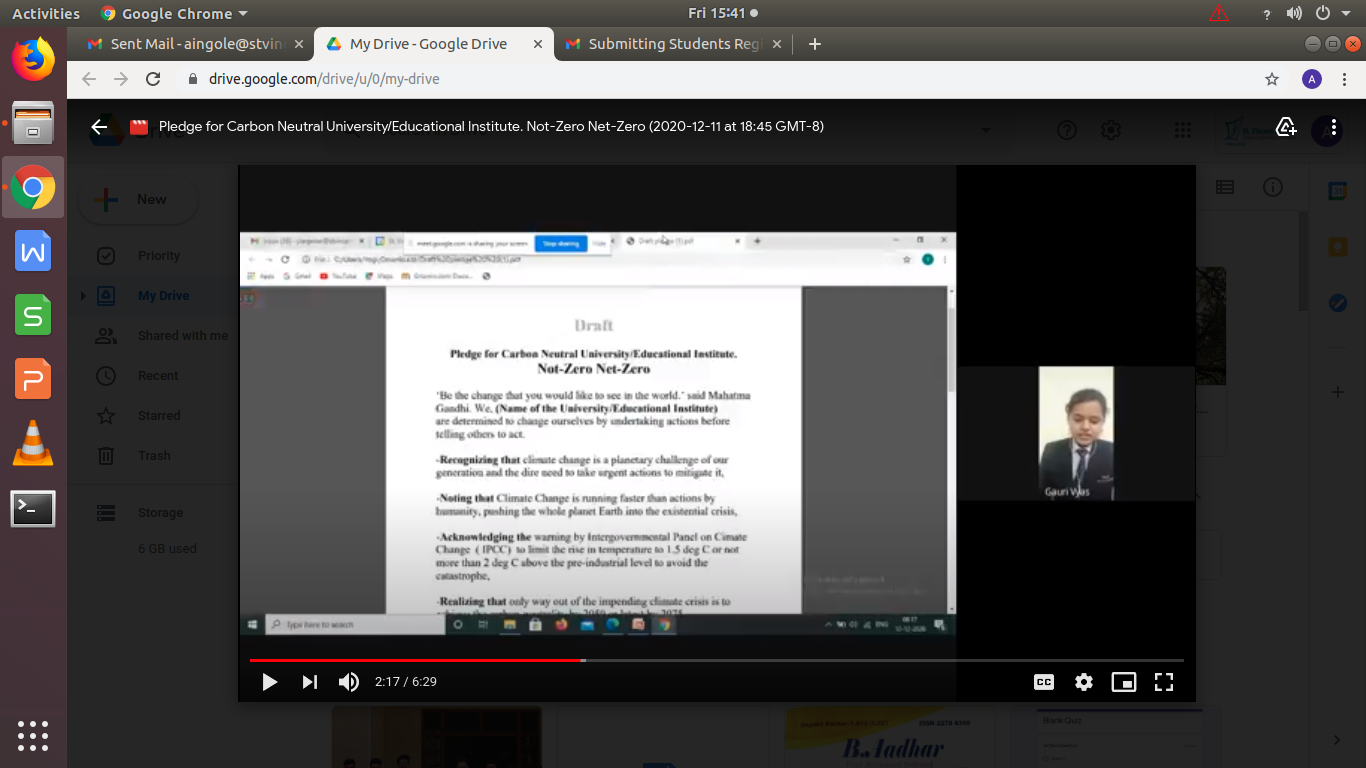Open Google Chrome app menu dropdown

(x=175, y=14)
